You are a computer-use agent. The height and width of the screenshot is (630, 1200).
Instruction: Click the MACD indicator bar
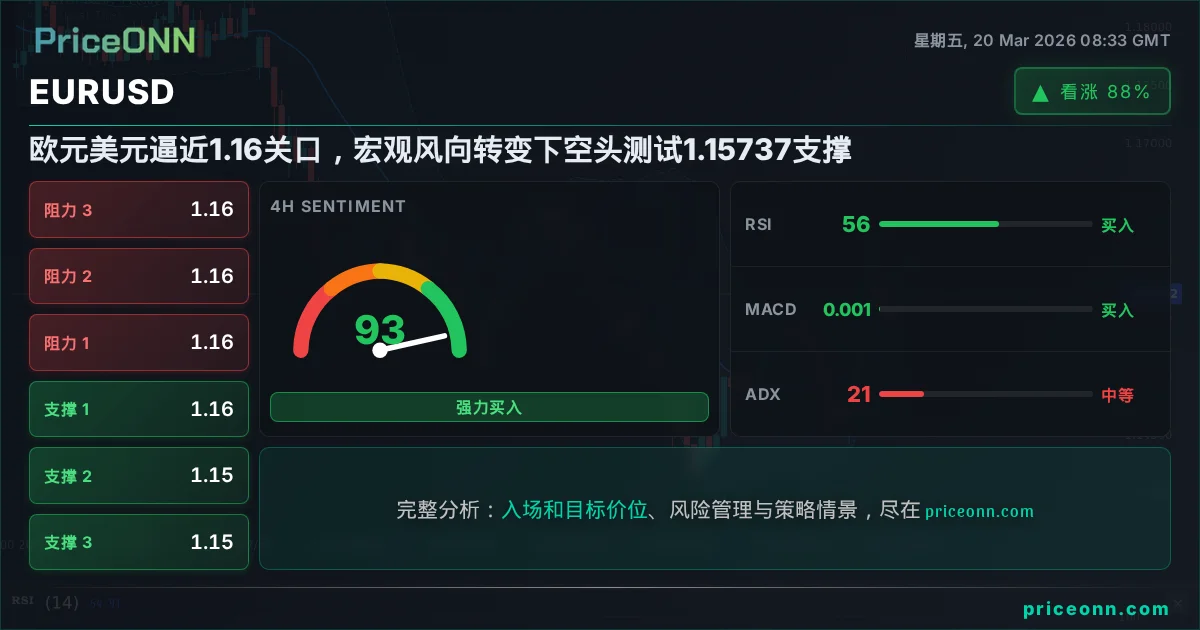pos(985,310)
